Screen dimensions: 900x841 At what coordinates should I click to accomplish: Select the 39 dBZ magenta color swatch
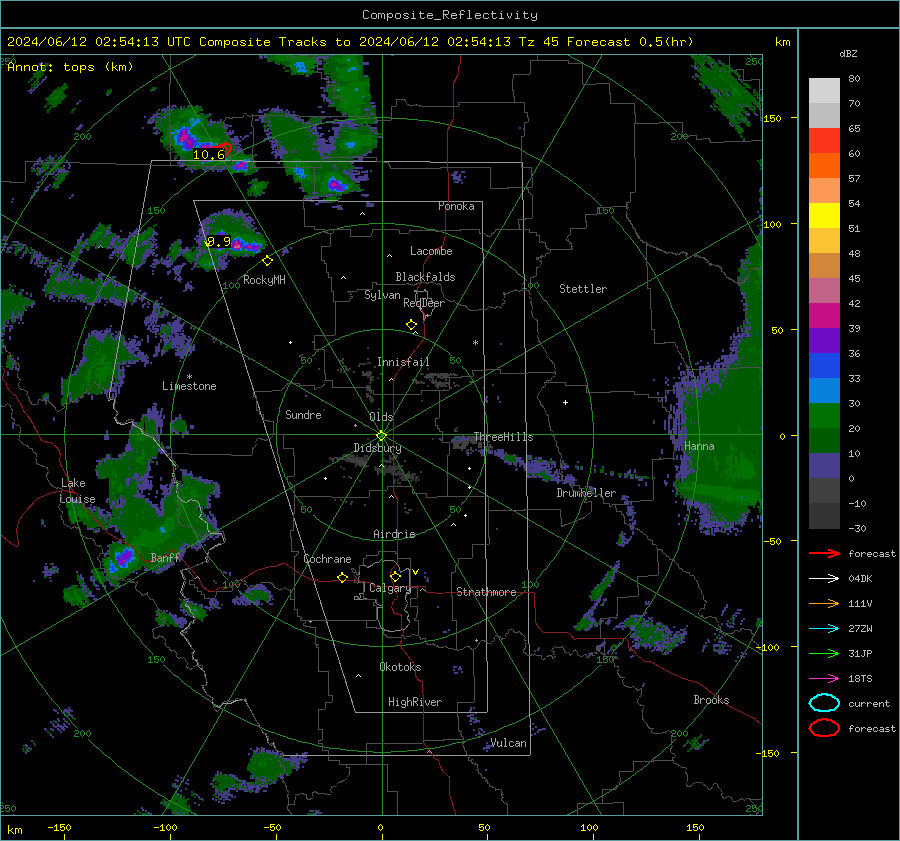tap(824, 316)
